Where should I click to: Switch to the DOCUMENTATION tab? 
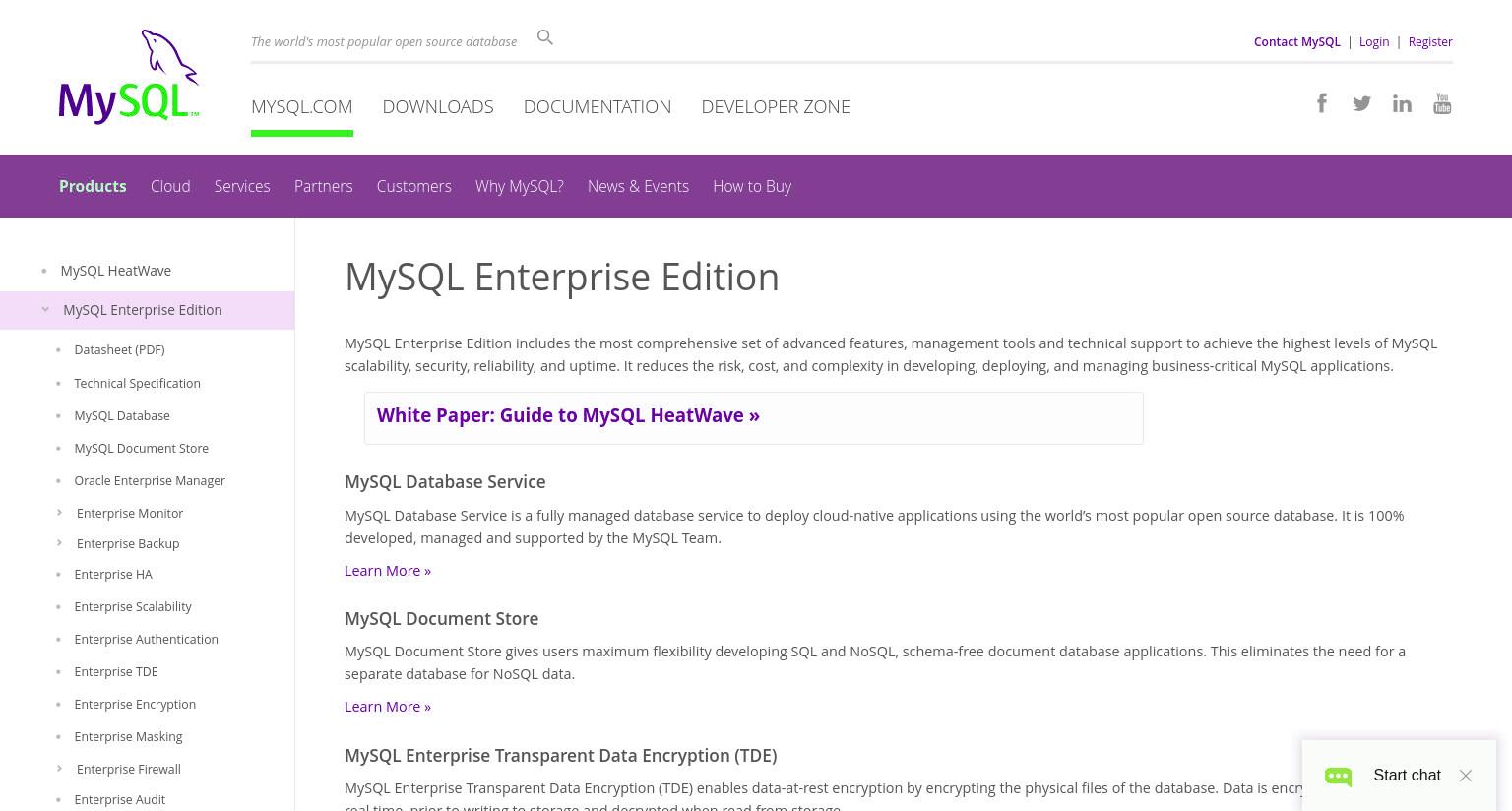[598, 106]
